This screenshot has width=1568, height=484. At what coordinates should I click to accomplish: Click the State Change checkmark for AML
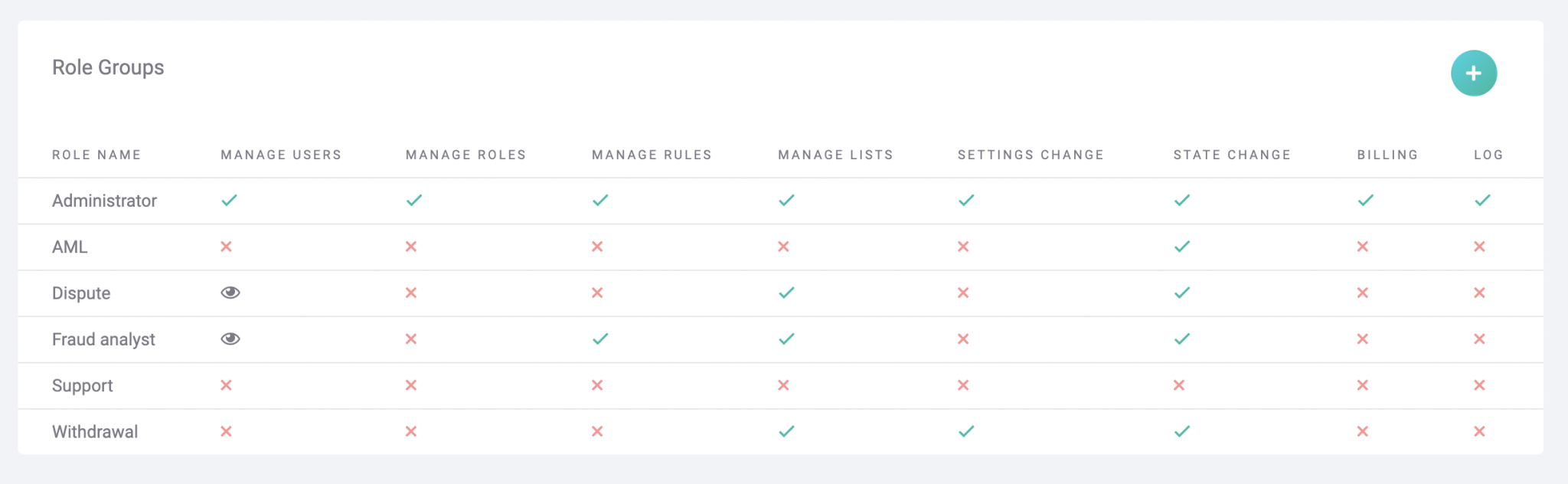pos(1181,247)
